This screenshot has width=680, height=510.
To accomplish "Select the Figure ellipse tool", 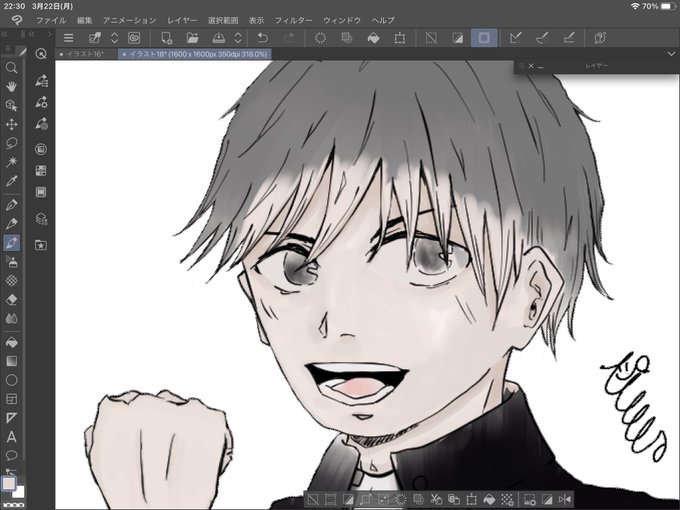I will (12, 380).
